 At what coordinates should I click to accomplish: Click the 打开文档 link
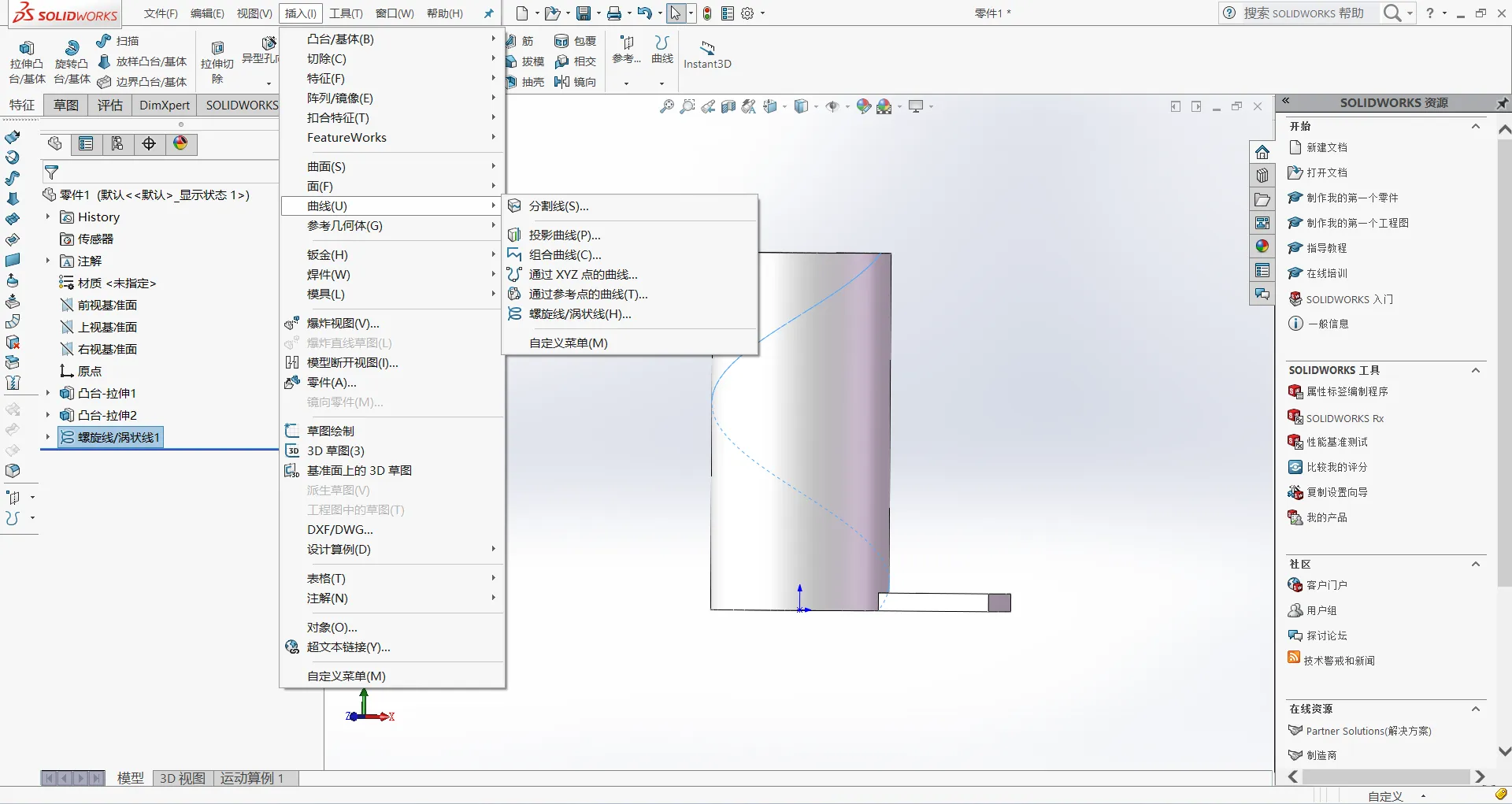[x=1327, y=172]
